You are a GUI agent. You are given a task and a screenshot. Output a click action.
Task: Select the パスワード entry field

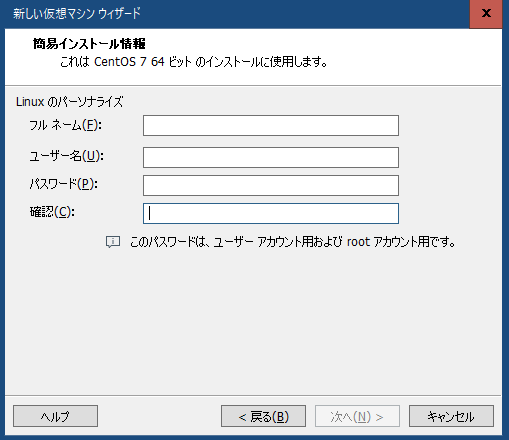tap(271, 185)
